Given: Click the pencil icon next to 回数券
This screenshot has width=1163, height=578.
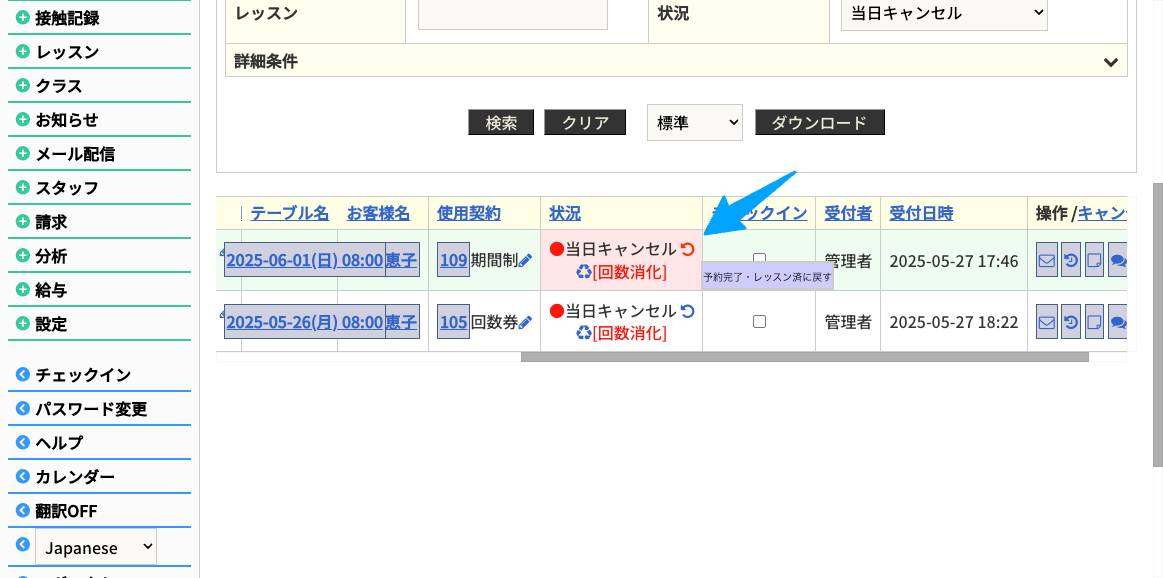Looking at the screenshot, I should (525, 322).
